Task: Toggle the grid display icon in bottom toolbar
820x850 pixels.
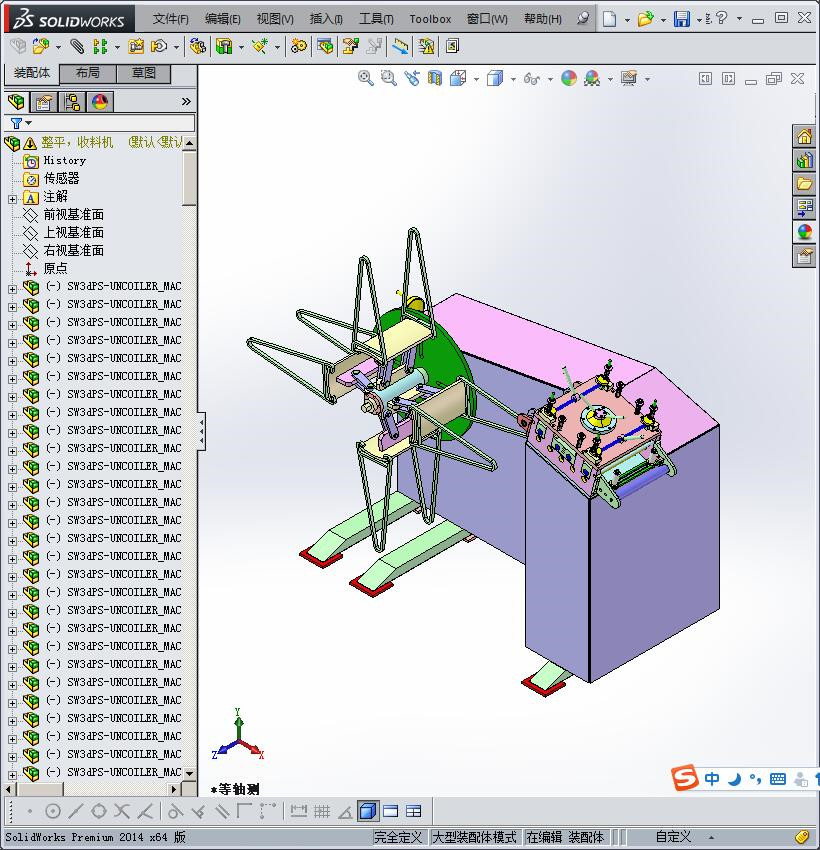Action: (322, 811)
